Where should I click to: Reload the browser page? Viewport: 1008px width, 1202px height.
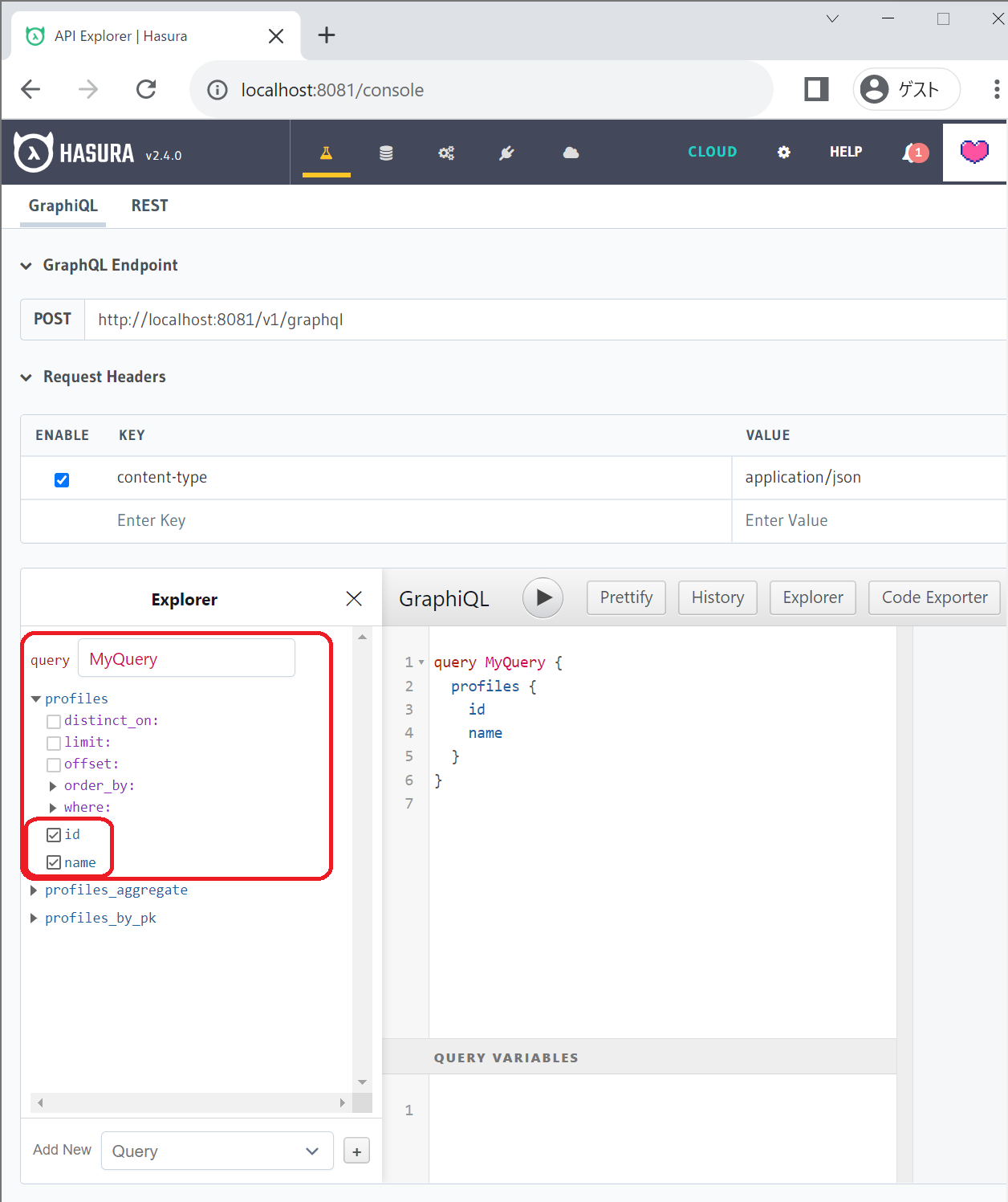coord(146,89)
